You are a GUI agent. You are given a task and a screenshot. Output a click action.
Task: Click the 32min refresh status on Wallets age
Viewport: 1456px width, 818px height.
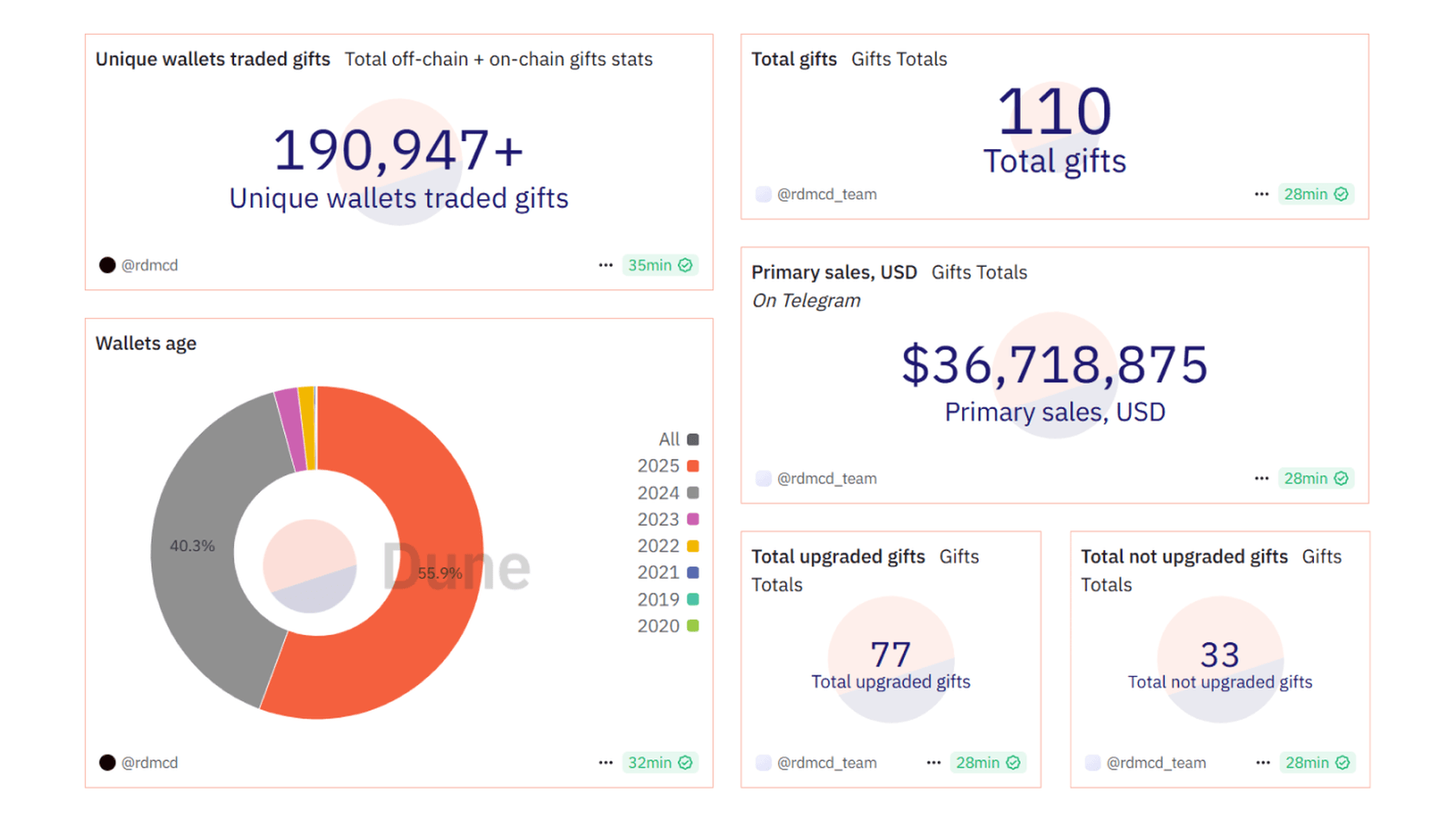click(x=660, y=763)
